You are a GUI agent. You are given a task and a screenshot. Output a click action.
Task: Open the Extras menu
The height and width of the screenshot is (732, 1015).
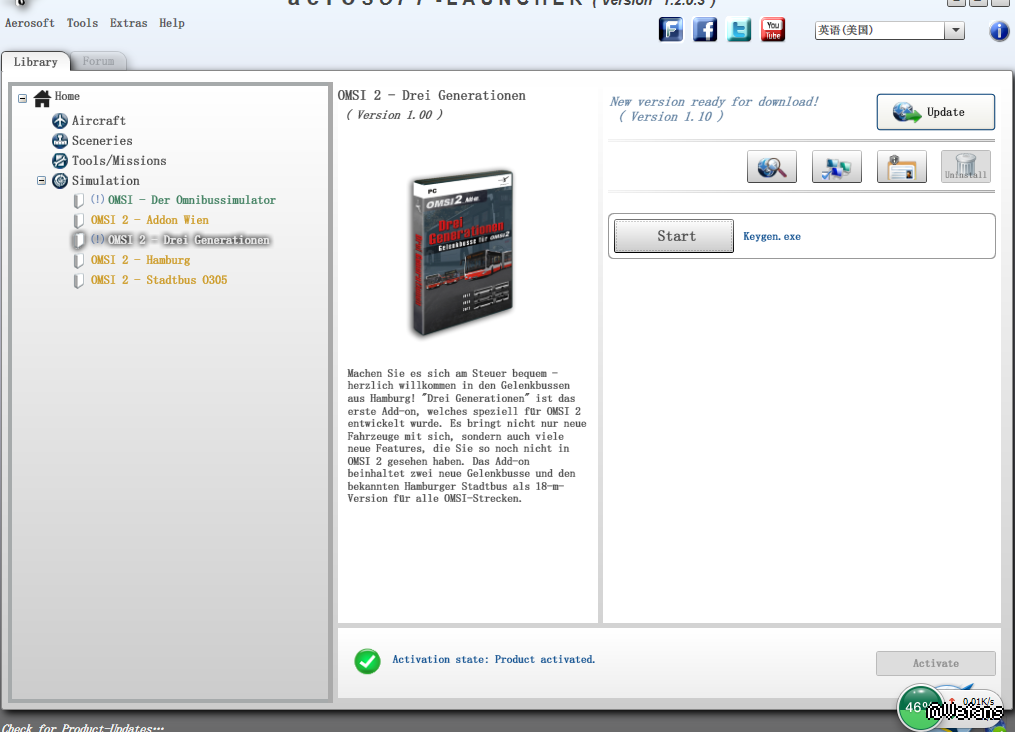coord(128,23)
